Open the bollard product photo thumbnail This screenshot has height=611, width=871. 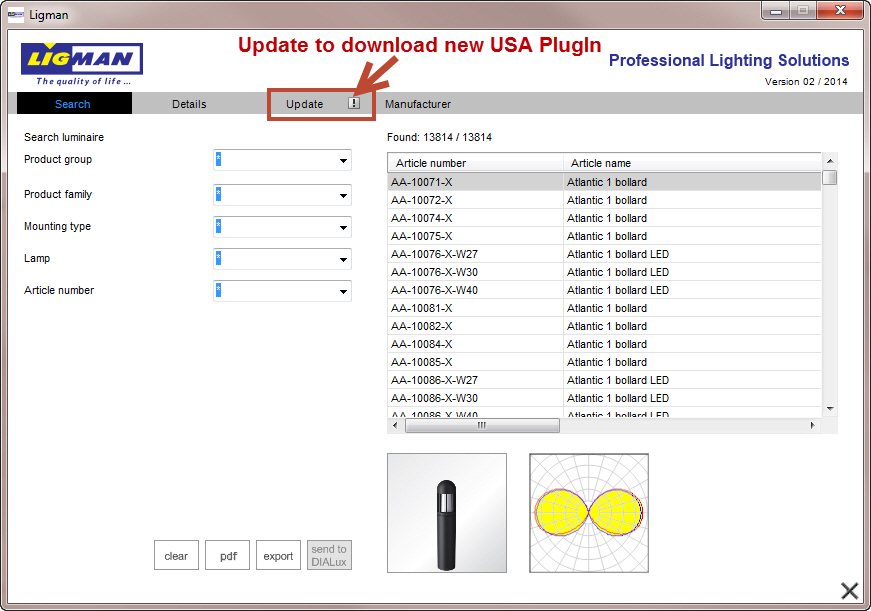point(447,513)
